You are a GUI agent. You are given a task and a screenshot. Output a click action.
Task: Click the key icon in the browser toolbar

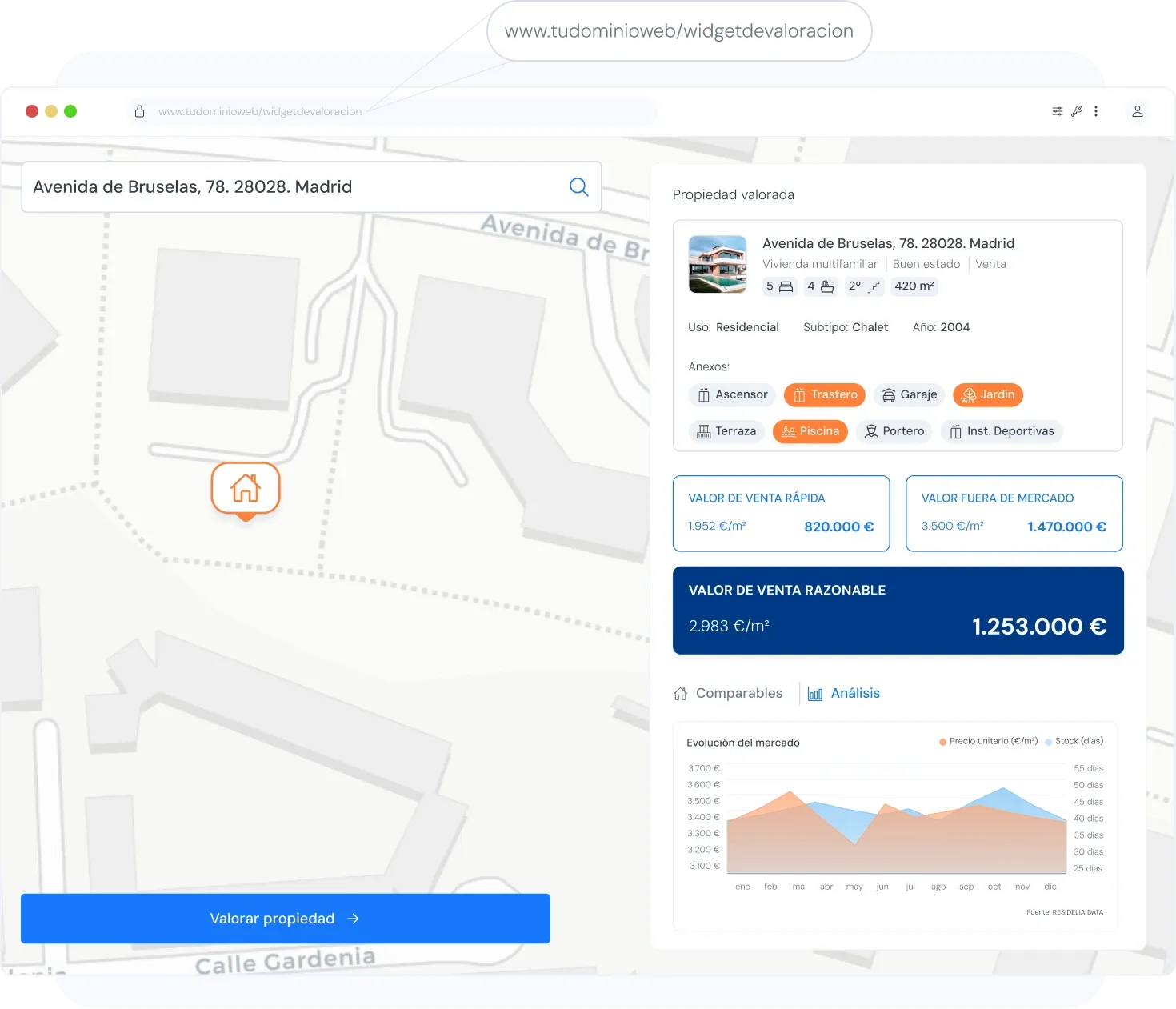1076,111
